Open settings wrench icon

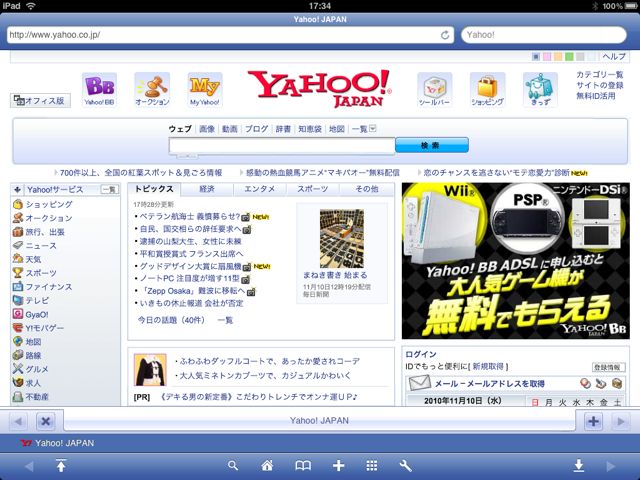[x=405, y=465]
